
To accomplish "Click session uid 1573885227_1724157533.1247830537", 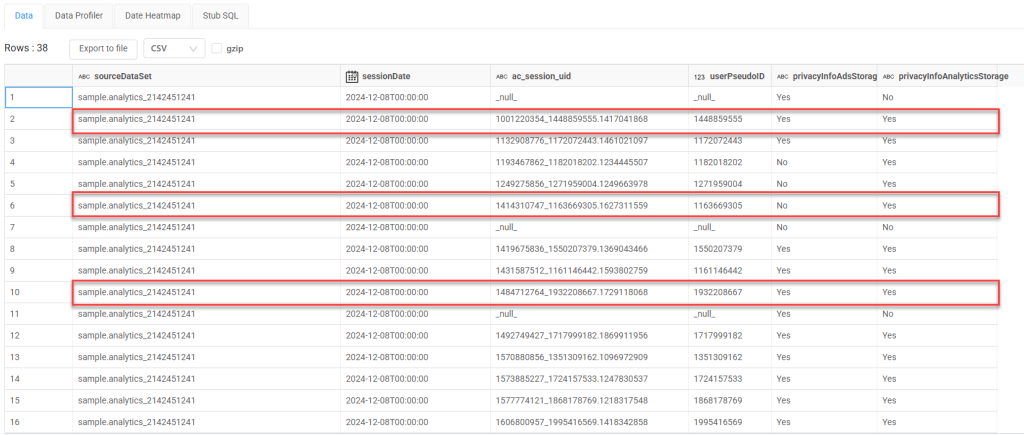I will pos(571,379).
